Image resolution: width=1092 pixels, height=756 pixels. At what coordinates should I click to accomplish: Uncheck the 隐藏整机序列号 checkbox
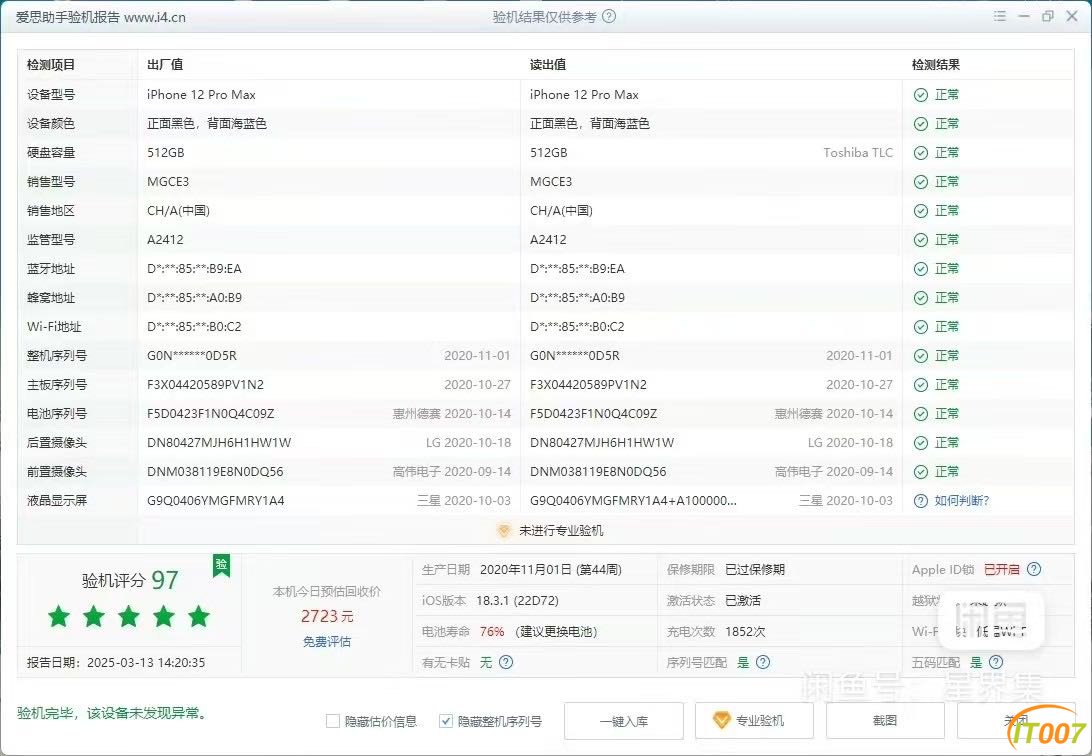tap(446, 721)
